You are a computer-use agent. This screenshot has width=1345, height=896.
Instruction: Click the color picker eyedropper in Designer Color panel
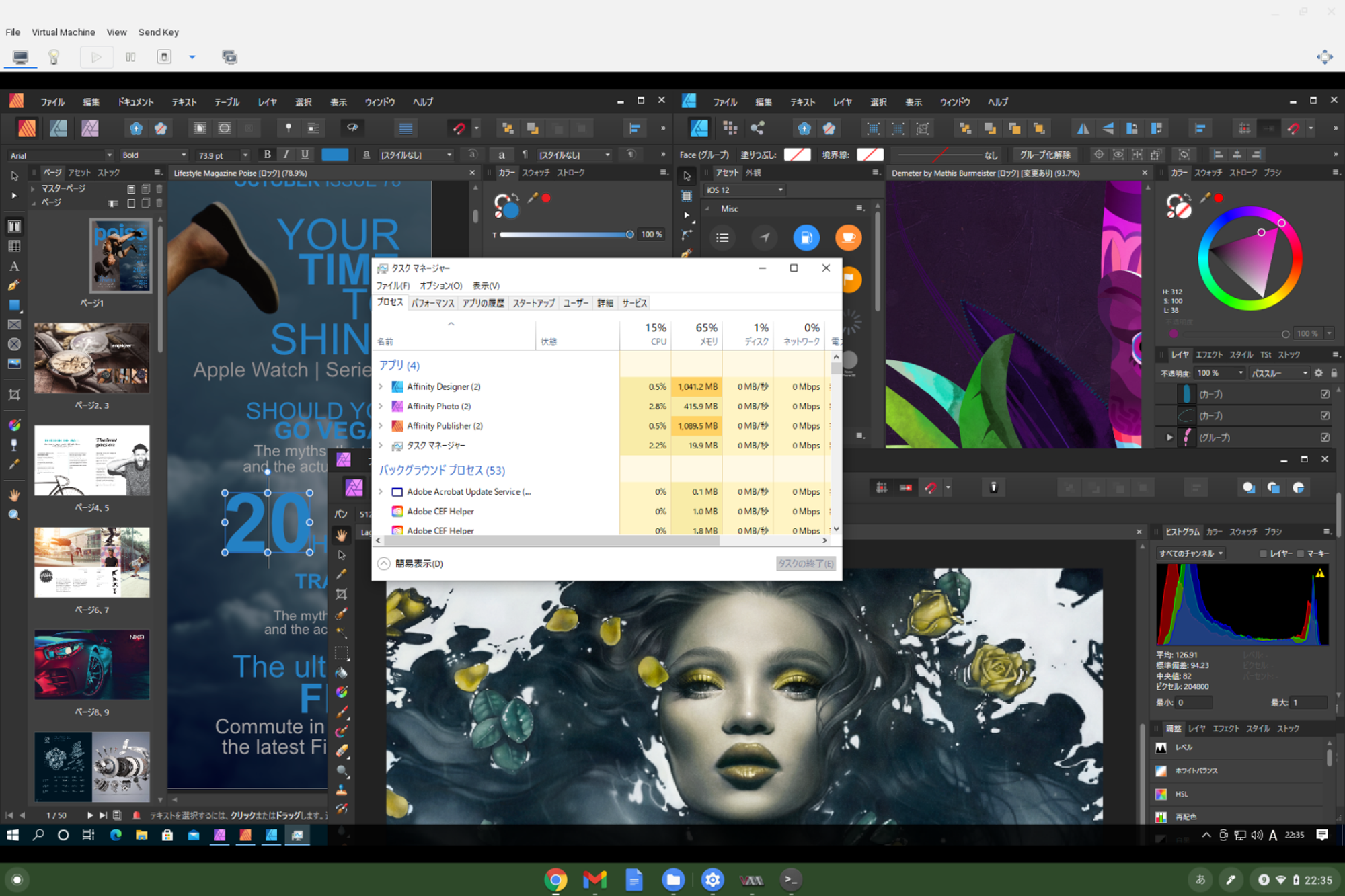[x=1204, y=198]
